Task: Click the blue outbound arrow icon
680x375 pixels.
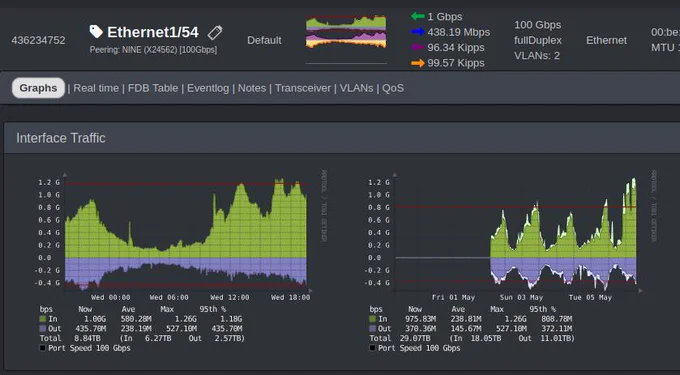Action: point(417,32)
